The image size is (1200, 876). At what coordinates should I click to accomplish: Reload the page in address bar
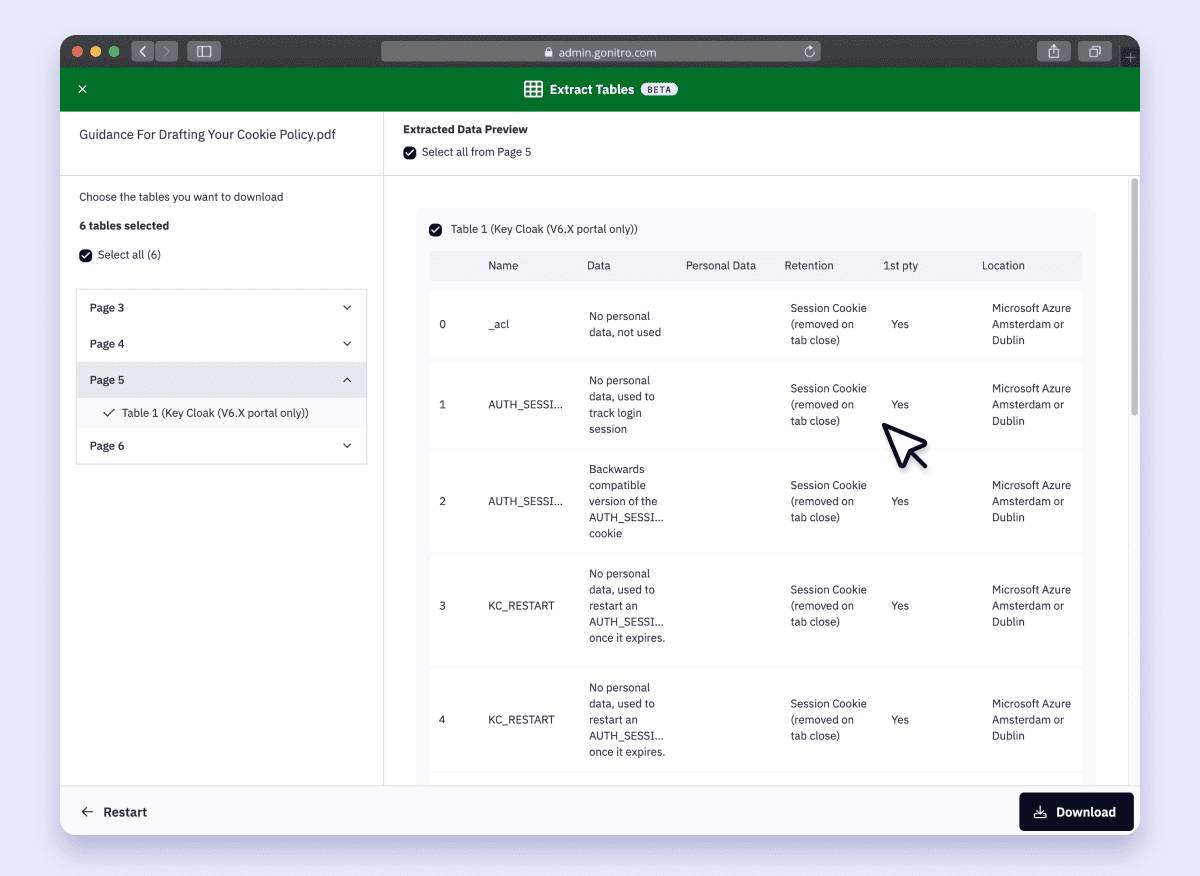(809, 51)
